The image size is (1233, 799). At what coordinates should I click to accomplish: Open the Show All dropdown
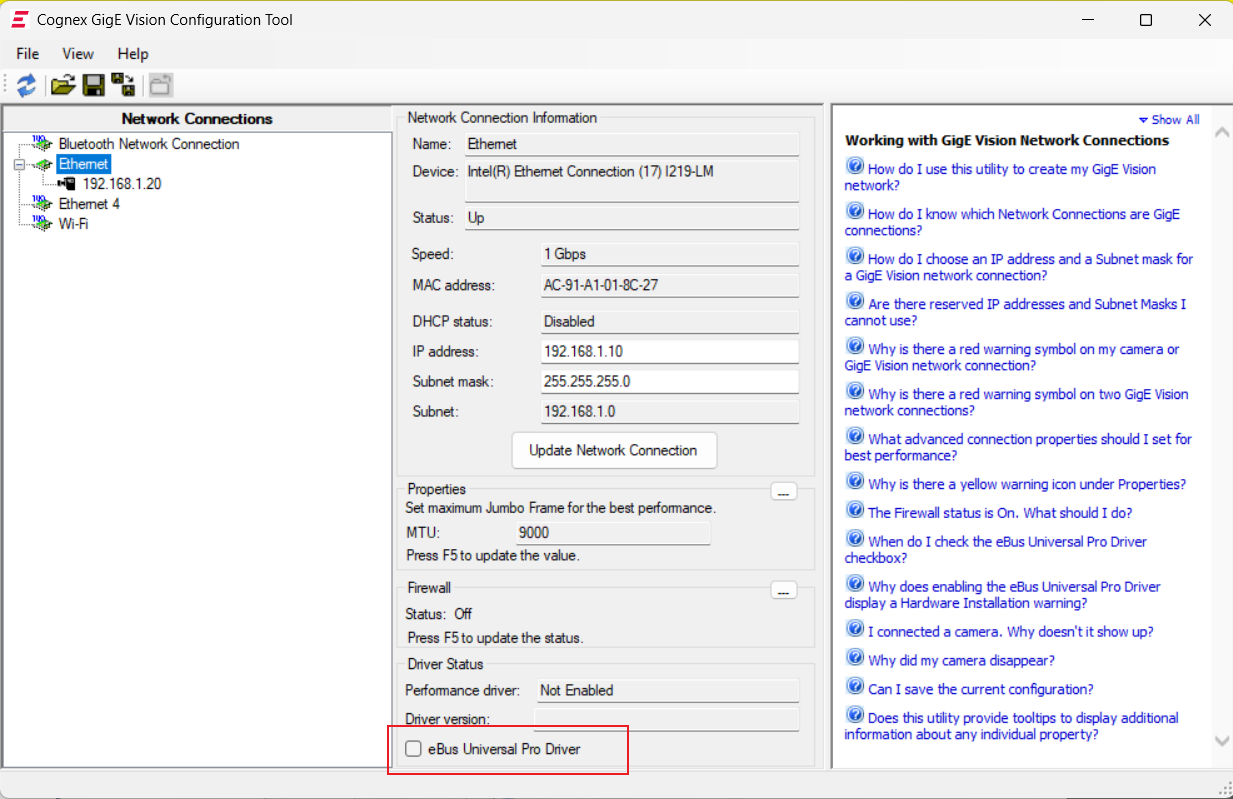point(1168,118)
